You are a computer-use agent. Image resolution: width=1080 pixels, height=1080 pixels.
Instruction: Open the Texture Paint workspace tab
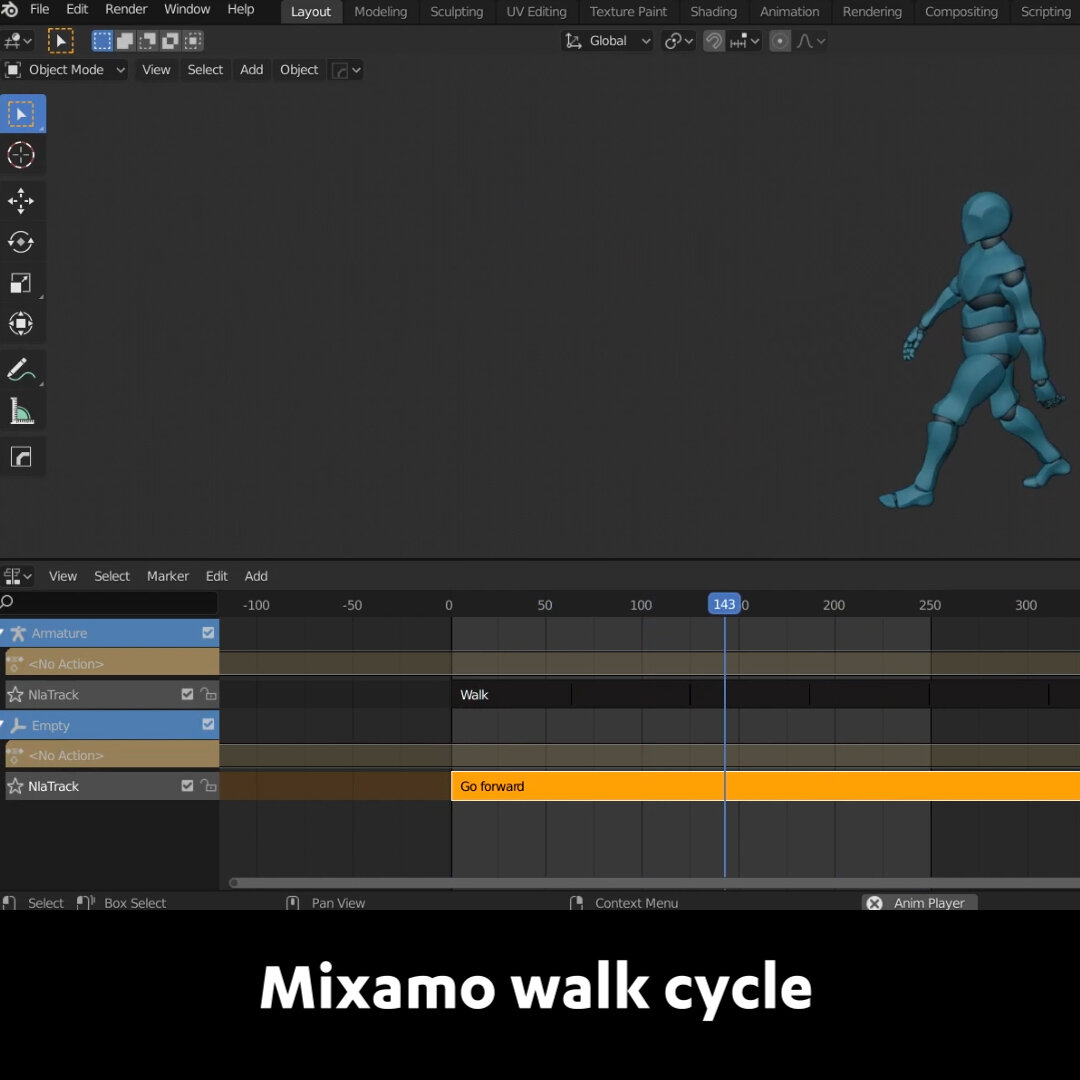tap(628, 12)
